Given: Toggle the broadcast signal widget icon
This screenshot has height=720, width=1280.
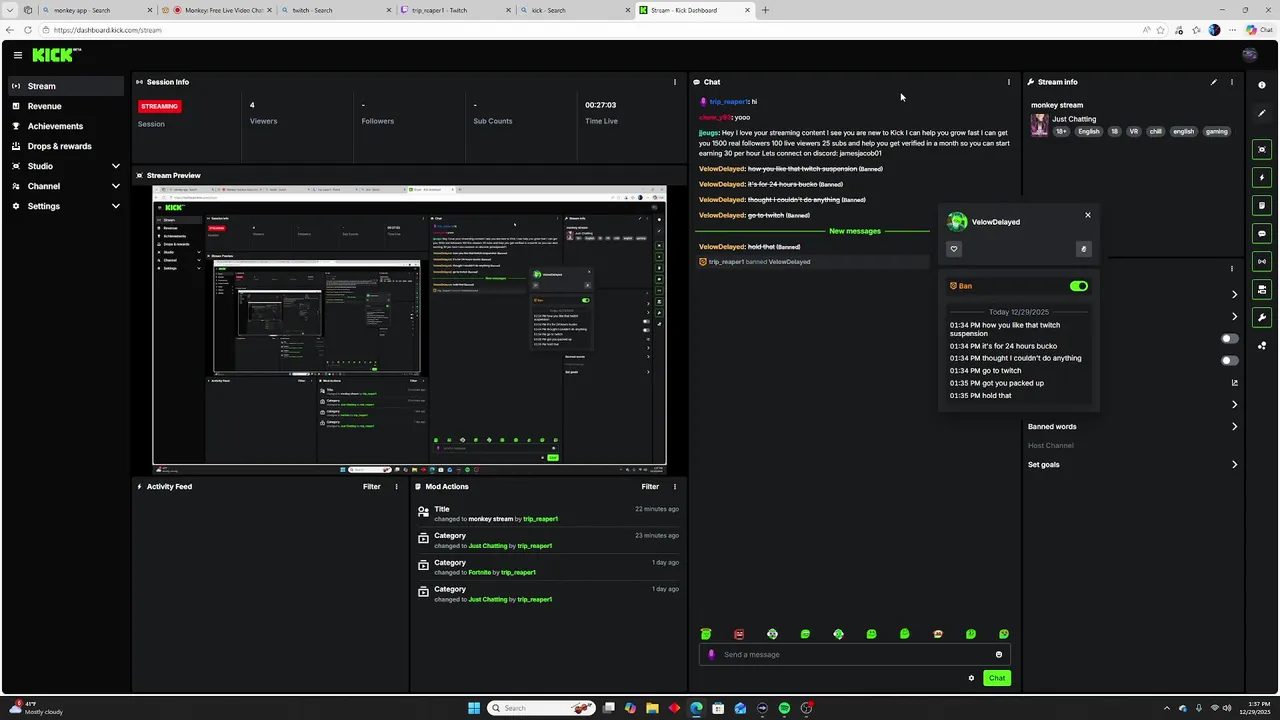Looking at the screenshot, I should tap(1261, 261).
